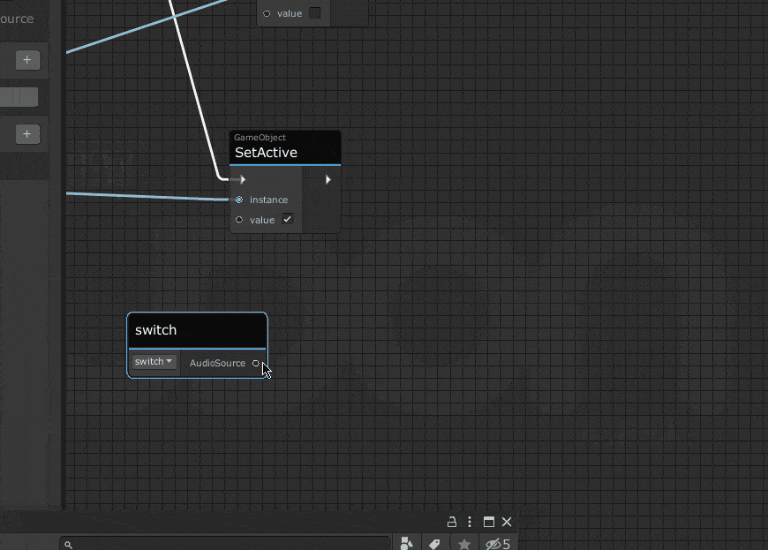
Task: Click the AudioSource output port on switch node
Action: [x=256, y=363]
